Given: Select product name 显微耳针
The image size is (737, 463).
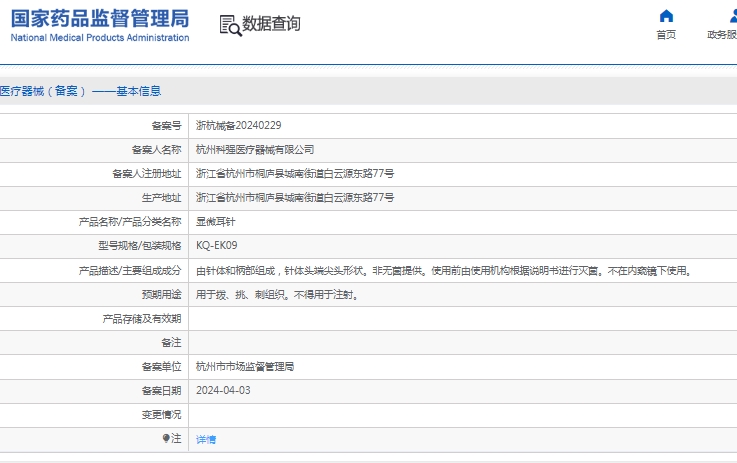Looking at the screenshot, I should point(215,221).
